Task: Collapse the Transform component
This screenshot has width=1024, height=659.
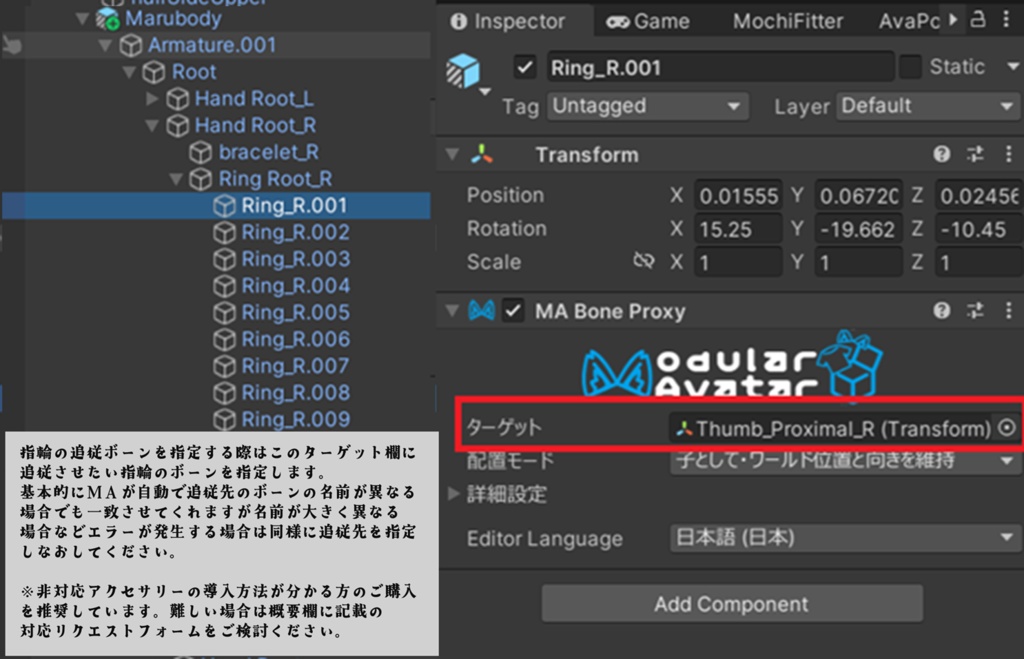Action: tap(452, 155)
